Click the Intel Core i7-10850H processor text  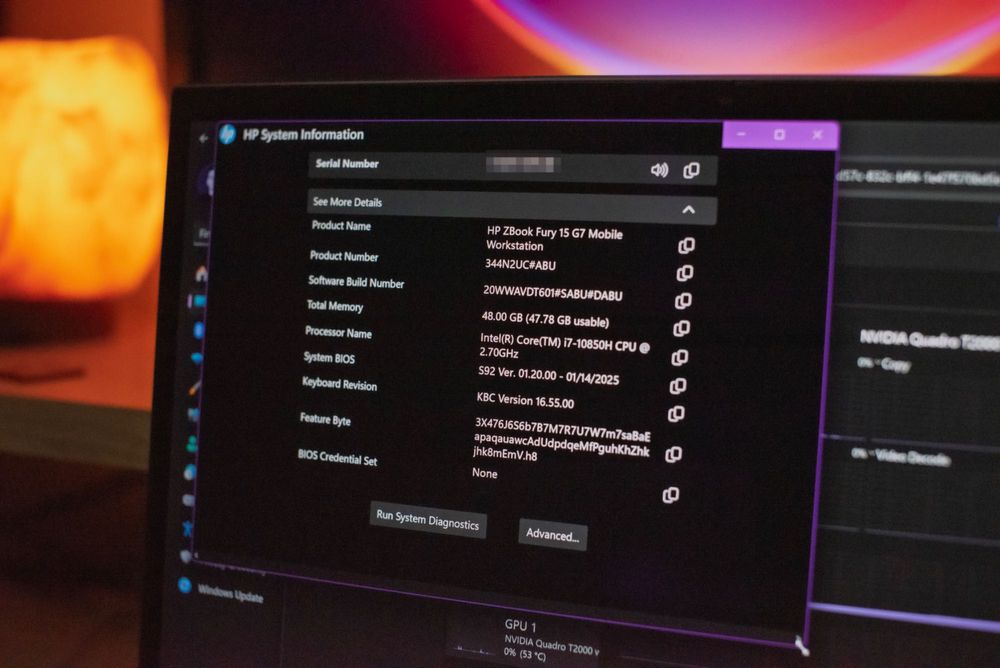click(x=564, y=345)
